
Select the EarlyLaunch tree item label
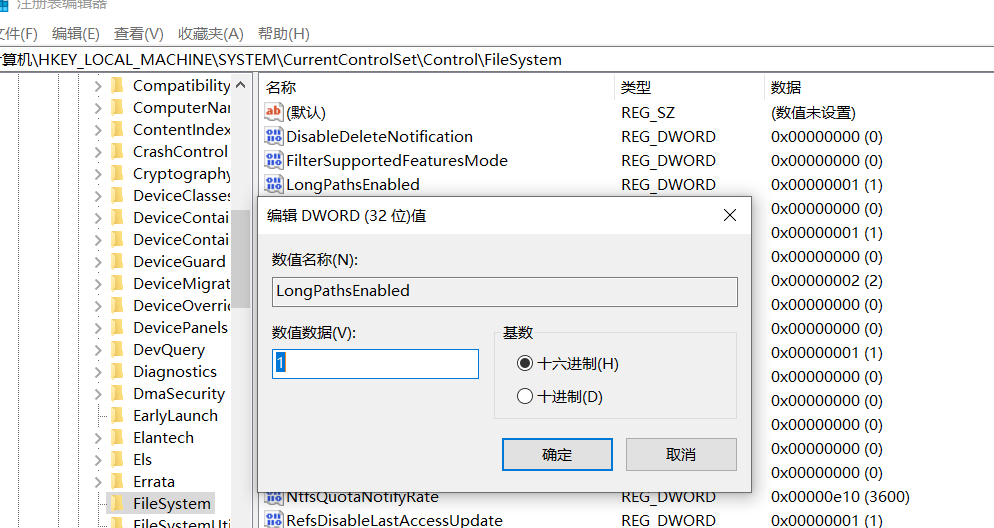(x=176, y=415)
